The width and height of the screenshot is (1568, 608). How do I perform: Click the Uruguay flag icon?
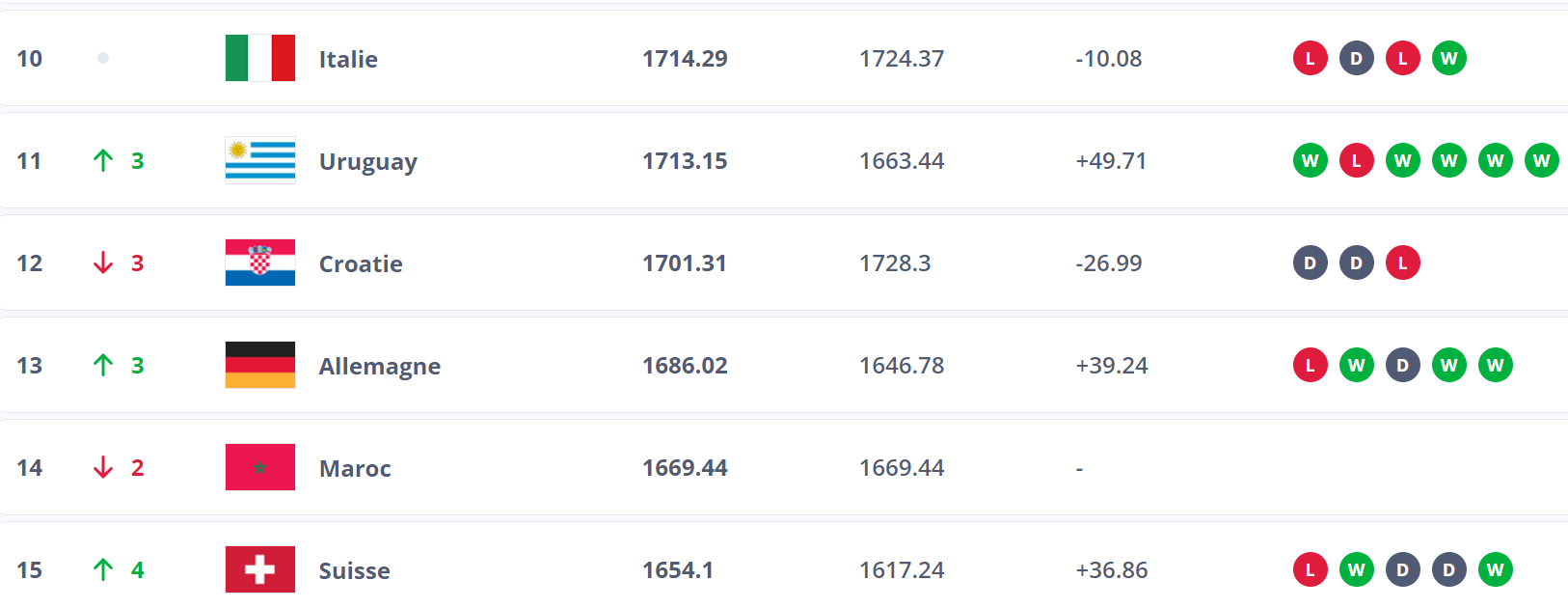click(x=259, y=160)
